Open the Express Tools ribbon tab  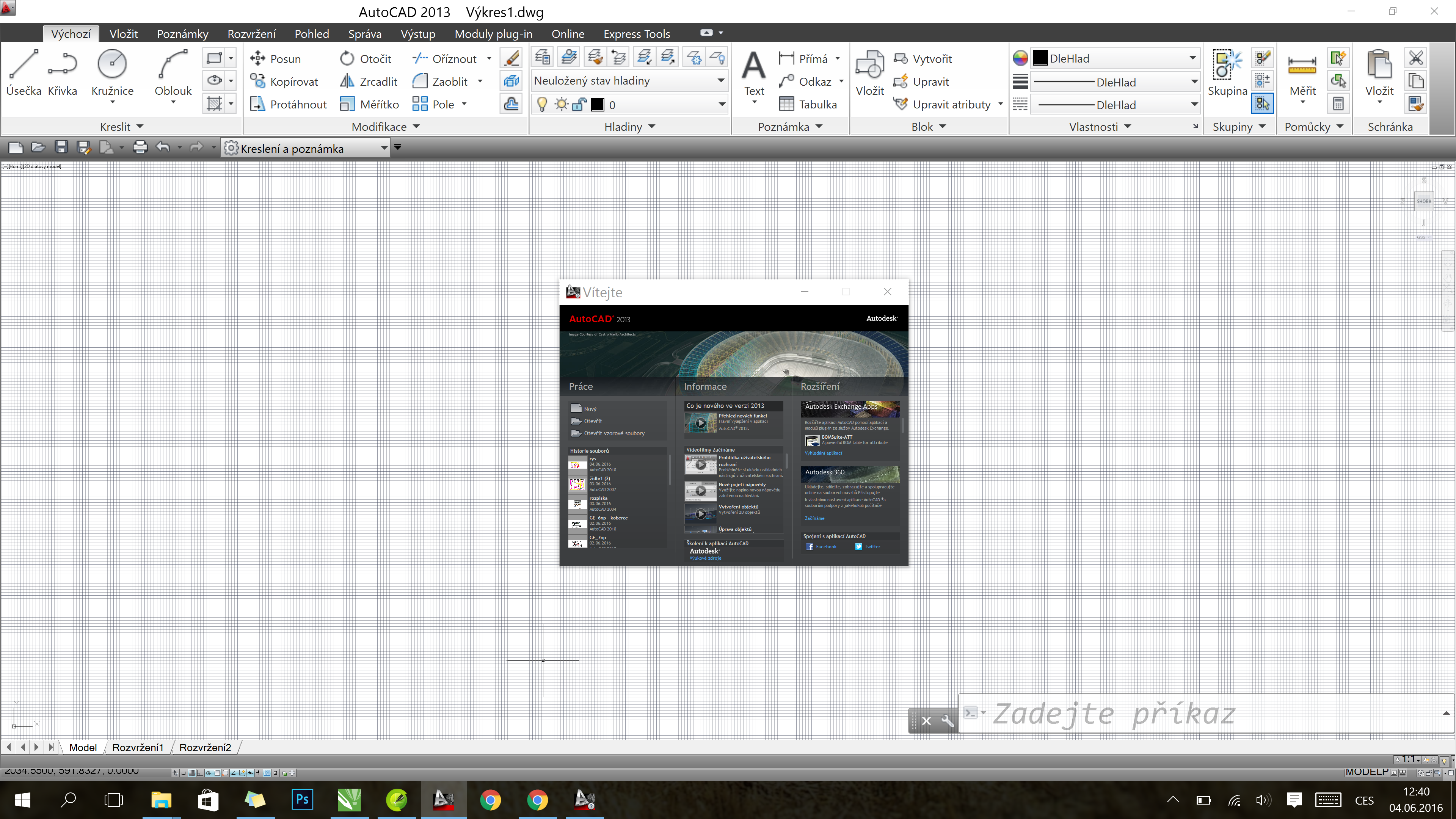tap(637, 34)
